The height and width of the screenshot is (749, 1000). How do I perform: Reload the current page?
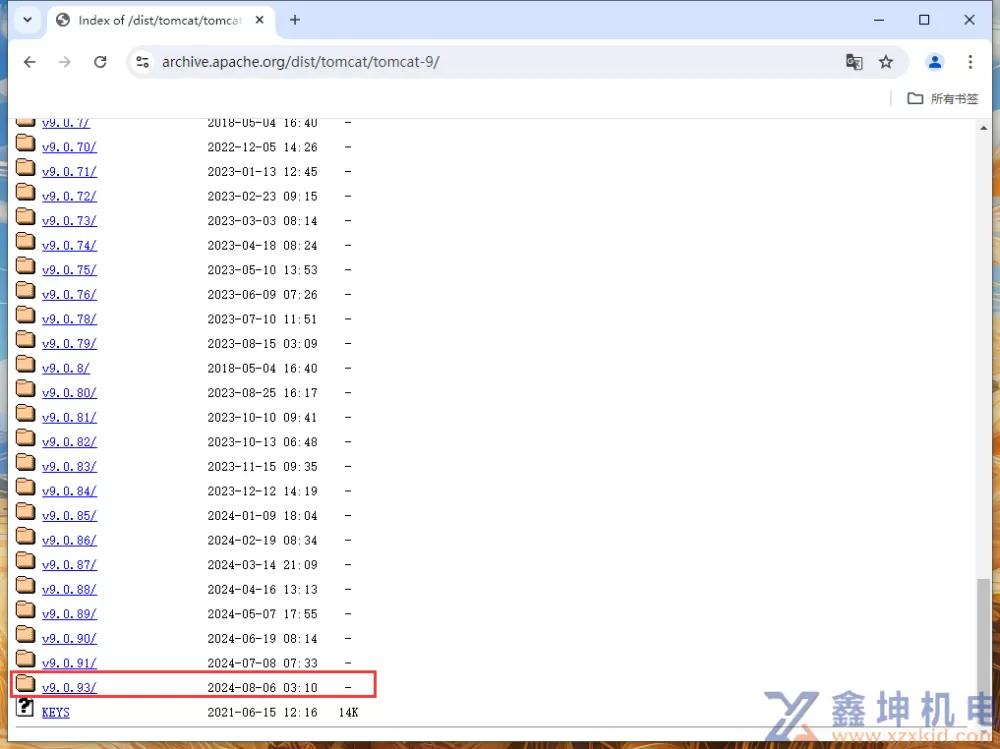point(100,62)
